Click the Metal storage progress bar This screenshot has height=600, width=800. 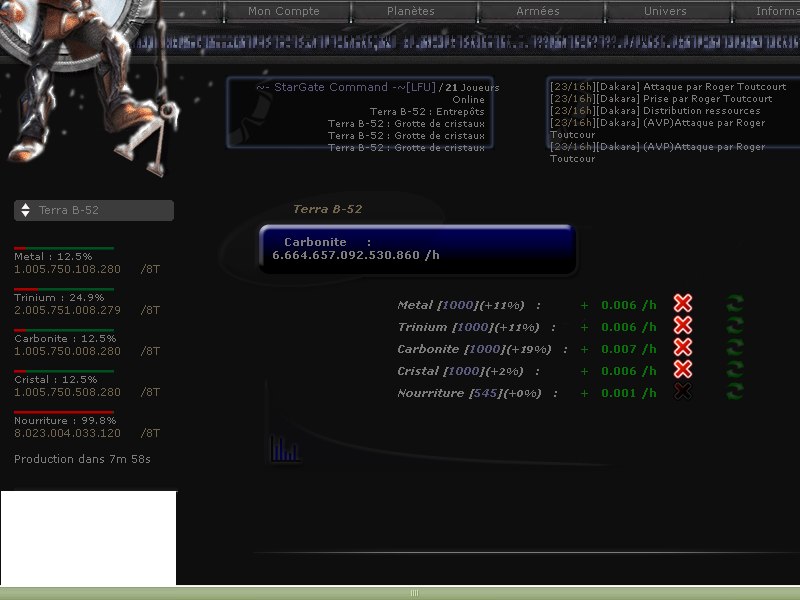pos(64,248)
